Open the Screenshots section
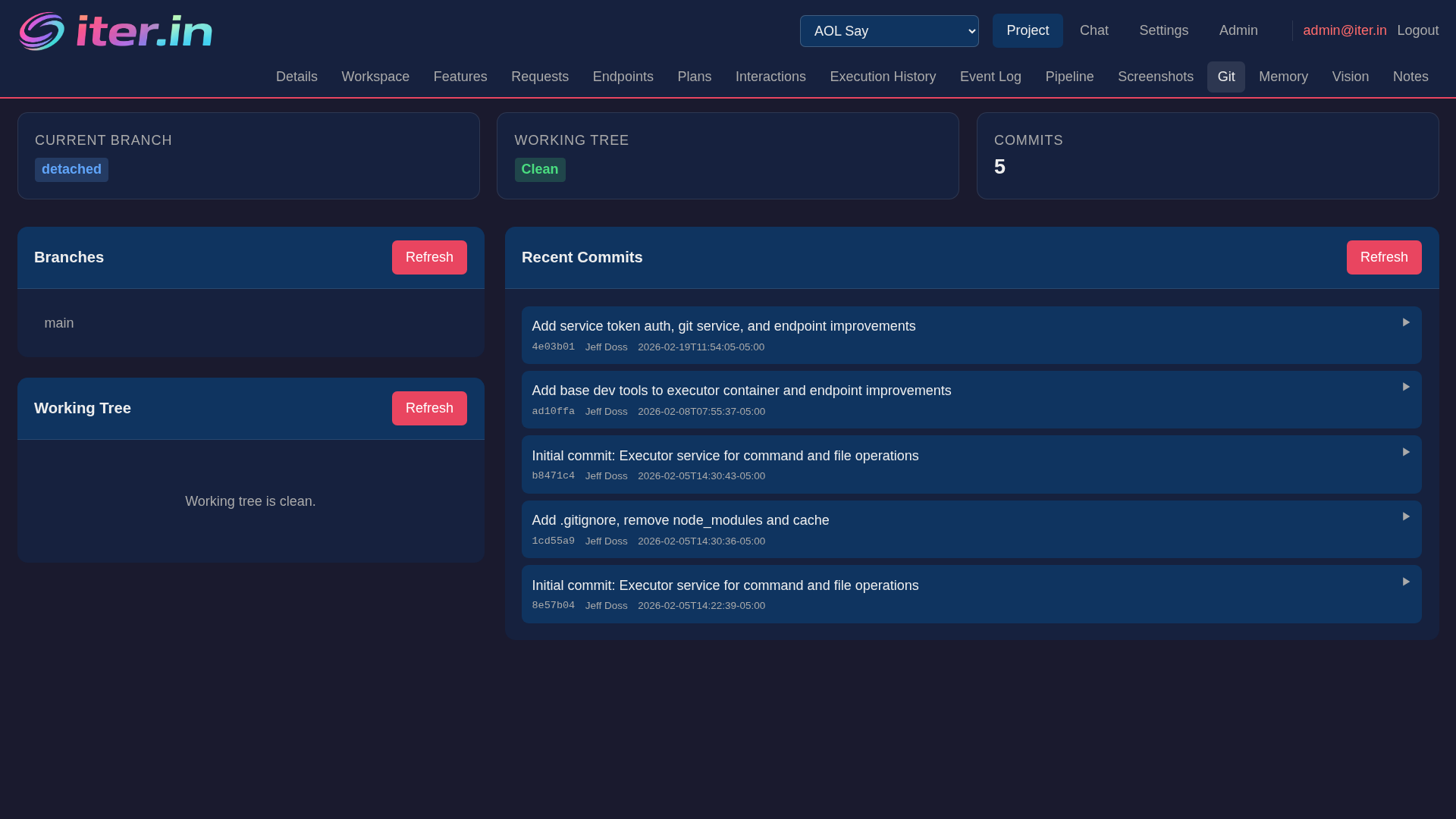Viewport: 1456px width, 819px height. point(1155,77)
